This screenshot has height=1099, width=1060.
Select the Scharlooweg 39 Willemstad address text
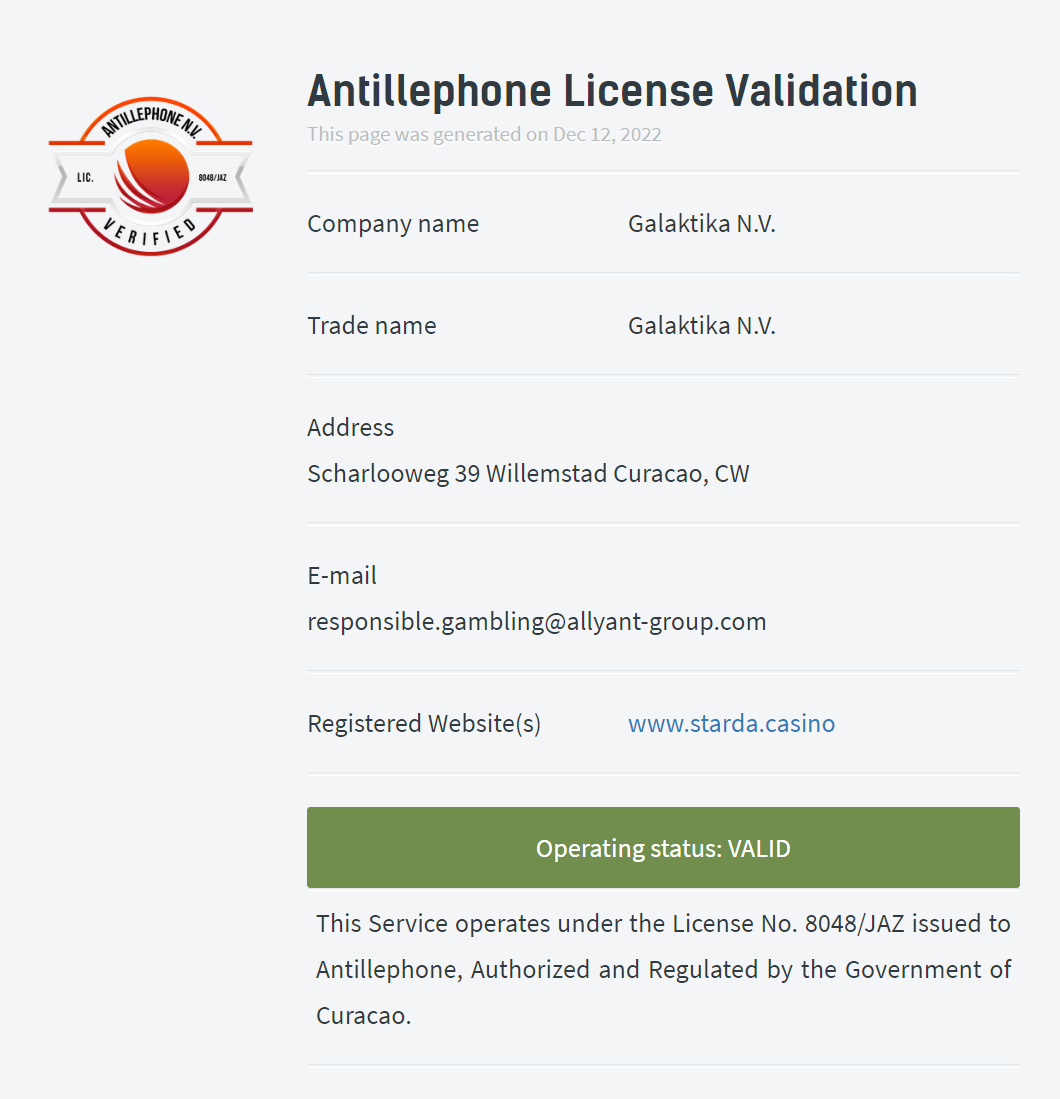(528, 474)
